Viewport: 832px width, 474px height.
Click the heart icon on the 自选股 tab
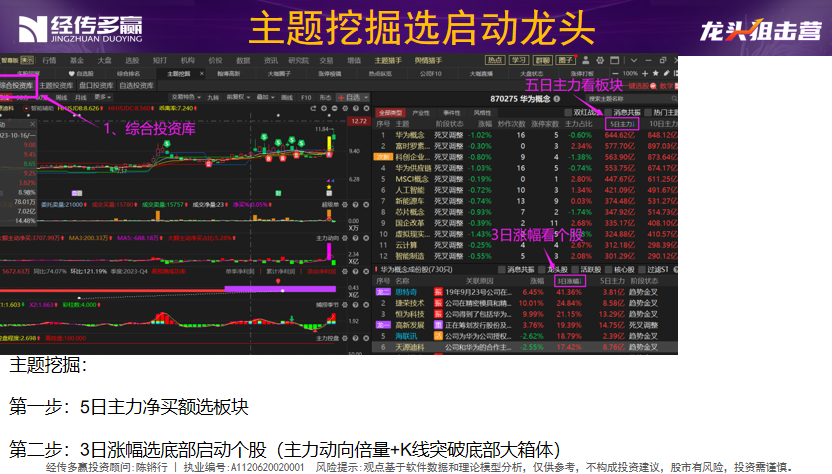tap(72, 73)
